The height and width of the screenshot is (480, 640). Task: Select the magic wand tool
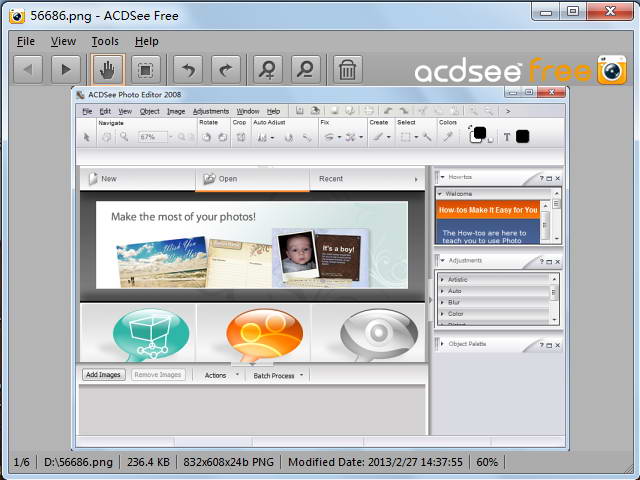point(427,137)
